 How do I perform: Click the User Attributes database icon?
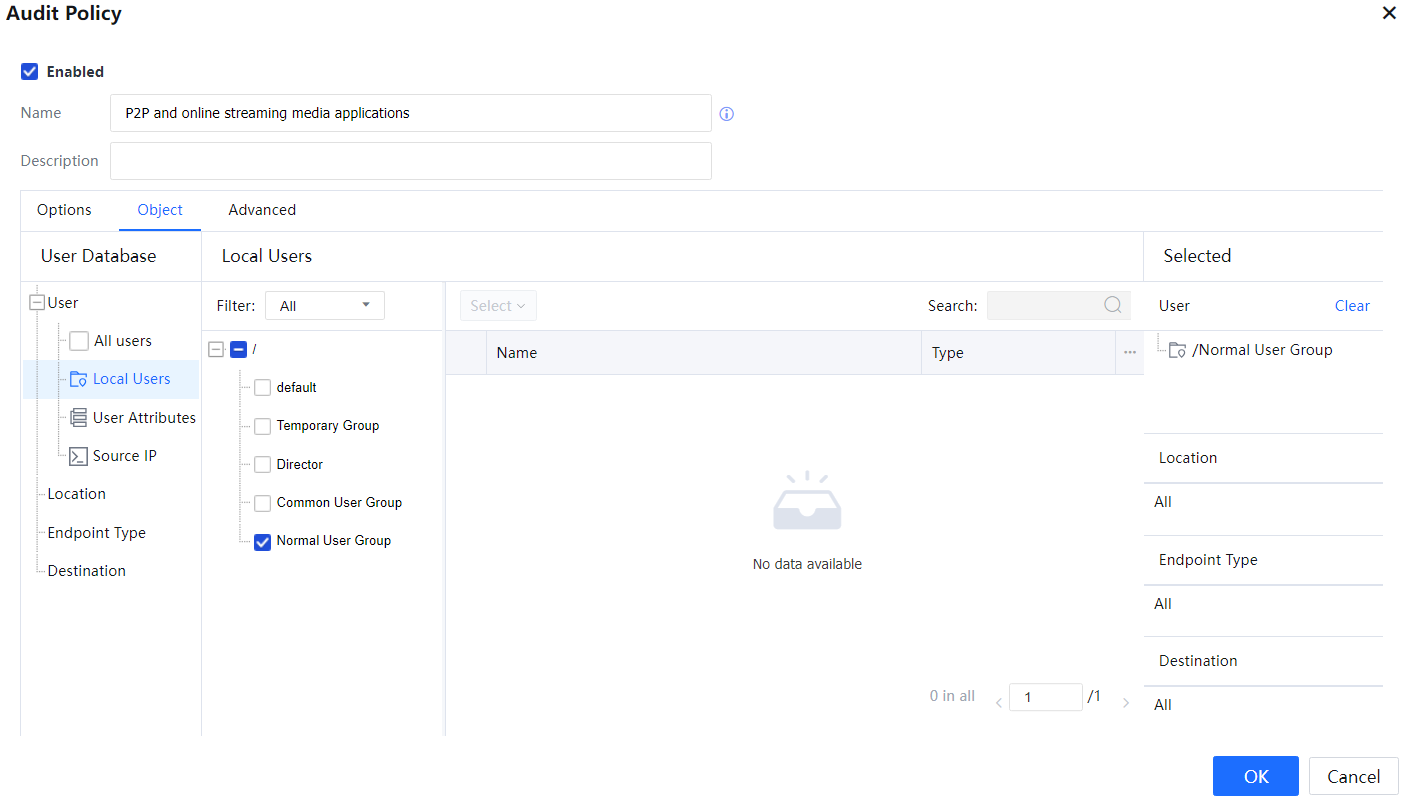[78, 418]
